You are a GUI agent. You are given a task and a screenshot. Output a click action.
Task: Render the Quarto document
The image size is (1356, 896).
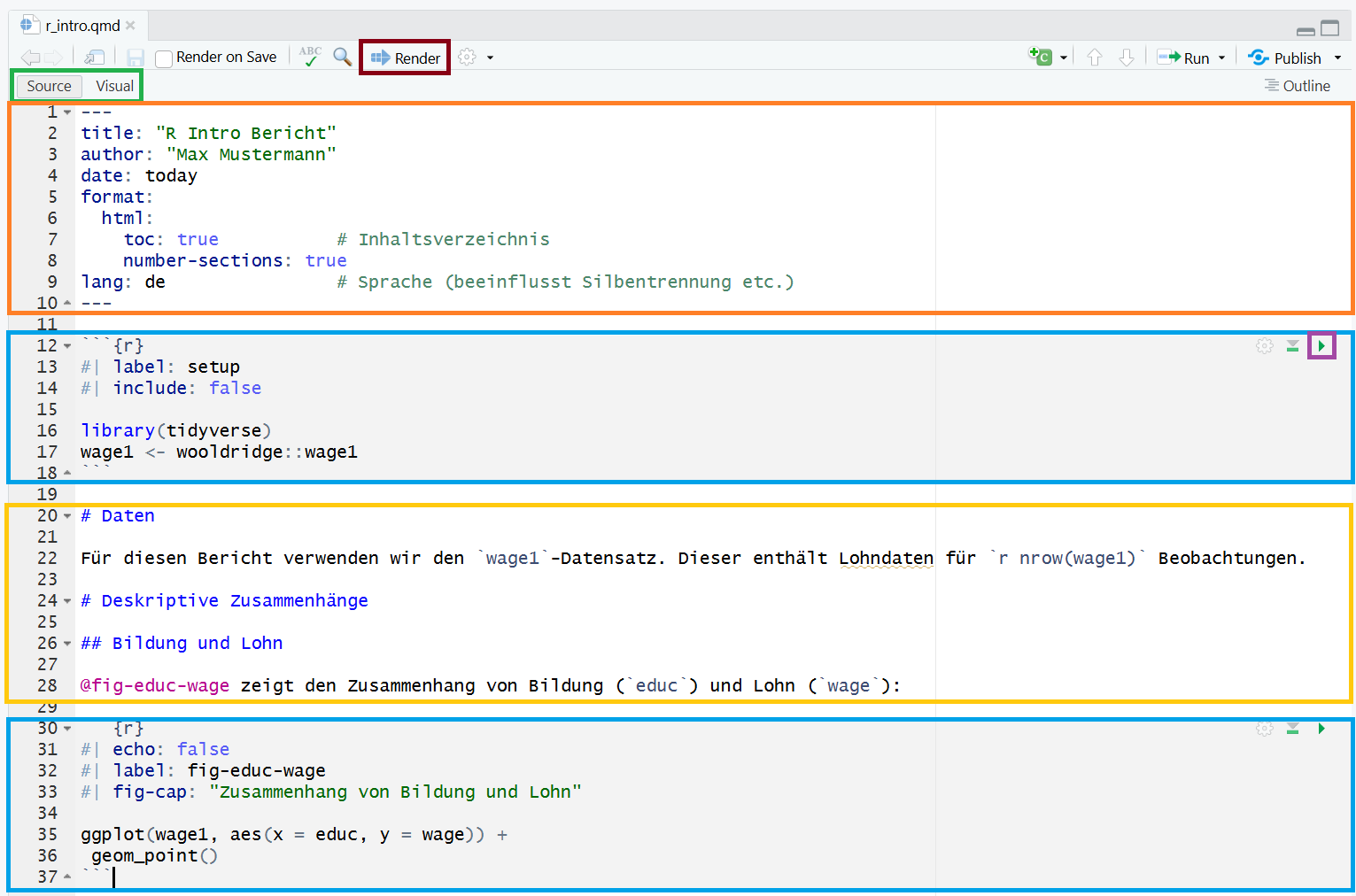coord(406,58)
